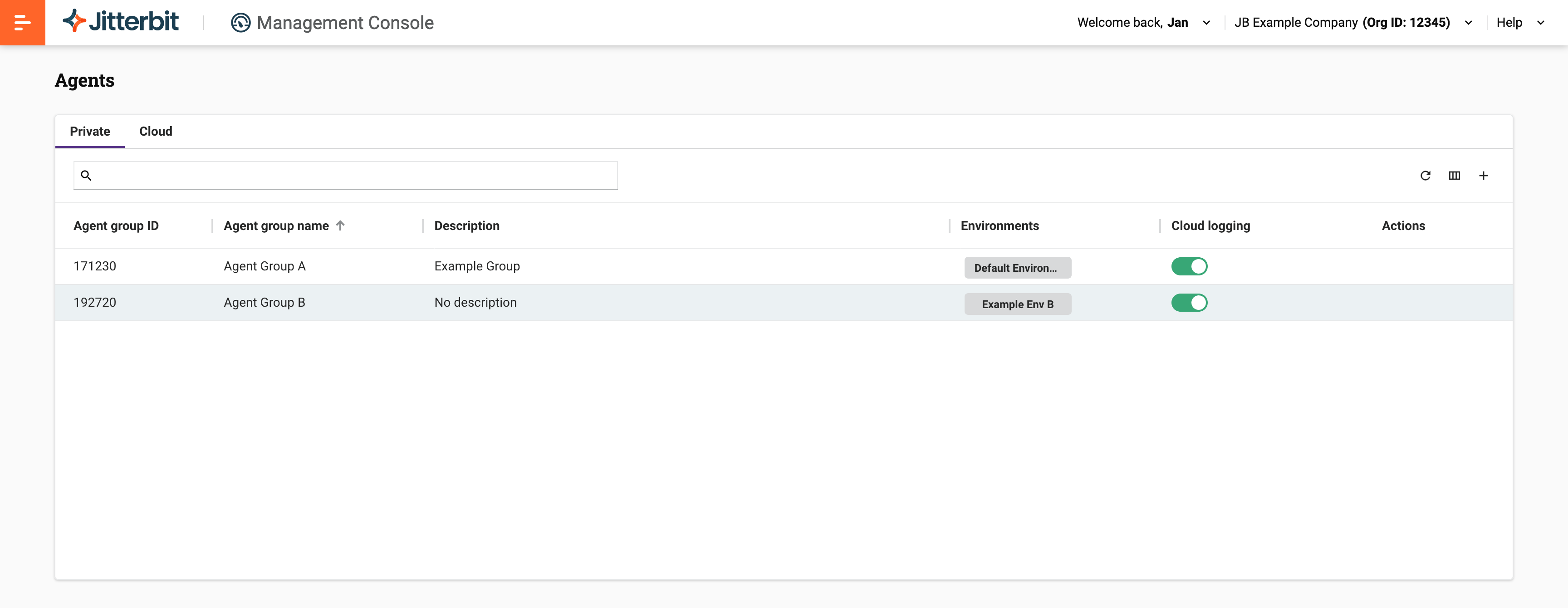Focus the agent group search field
Image resolution: width=1568 pixels, height=608 pixels.
[345, 175]
